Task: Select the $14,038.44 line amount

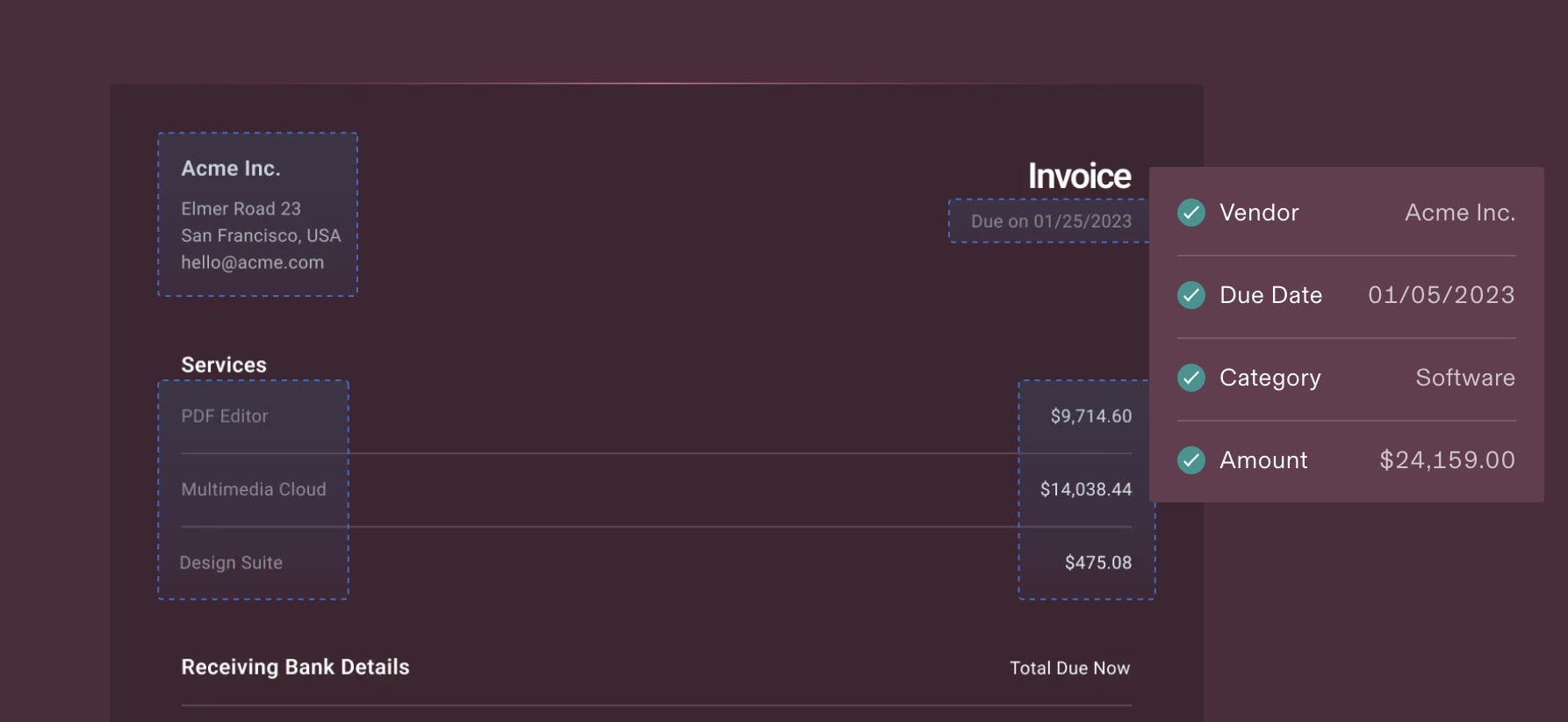Action: (1086, 489)
